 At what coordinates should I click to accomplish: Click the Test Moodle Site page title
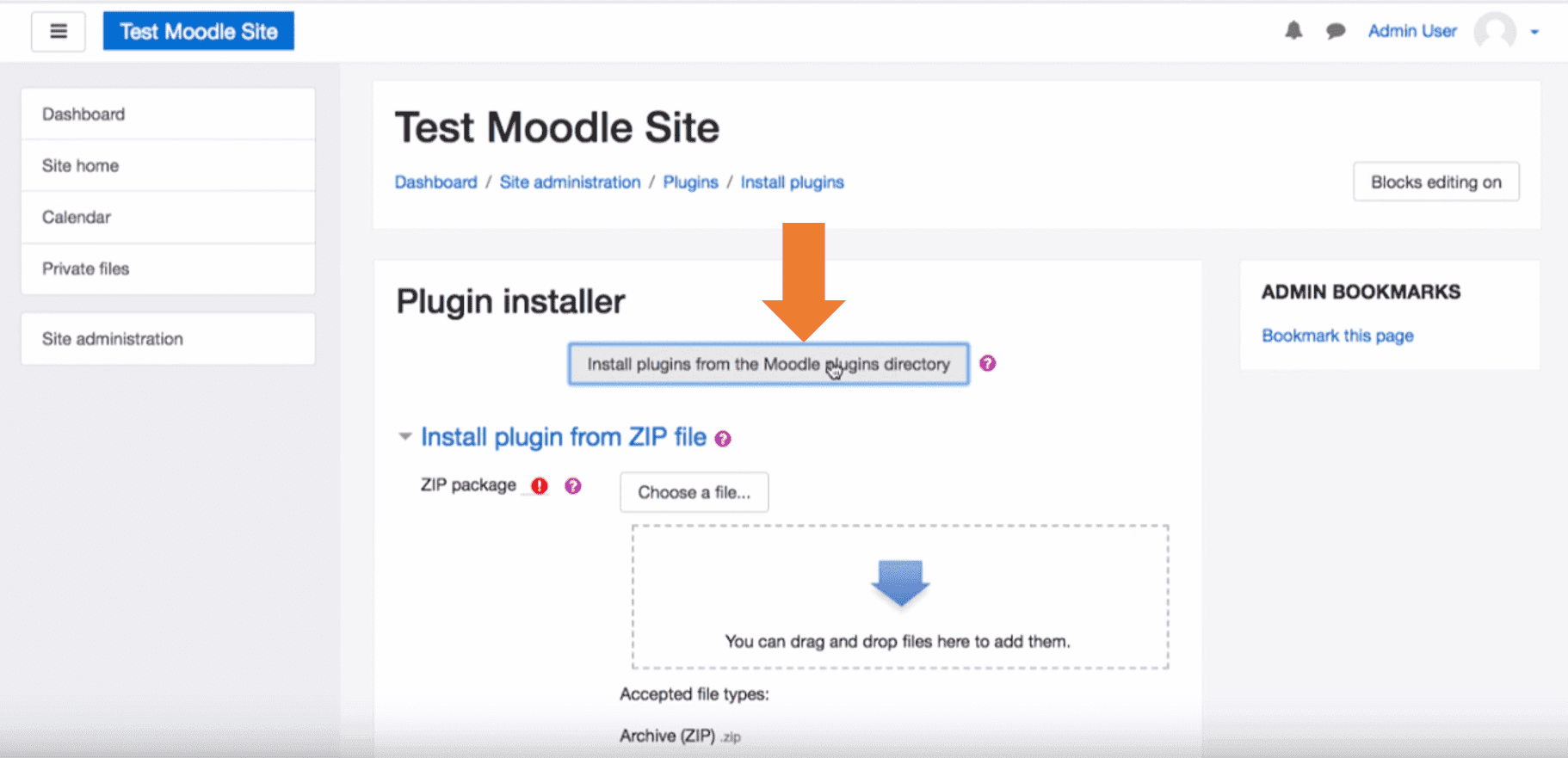pyautogui.click(x=557, y=127)
